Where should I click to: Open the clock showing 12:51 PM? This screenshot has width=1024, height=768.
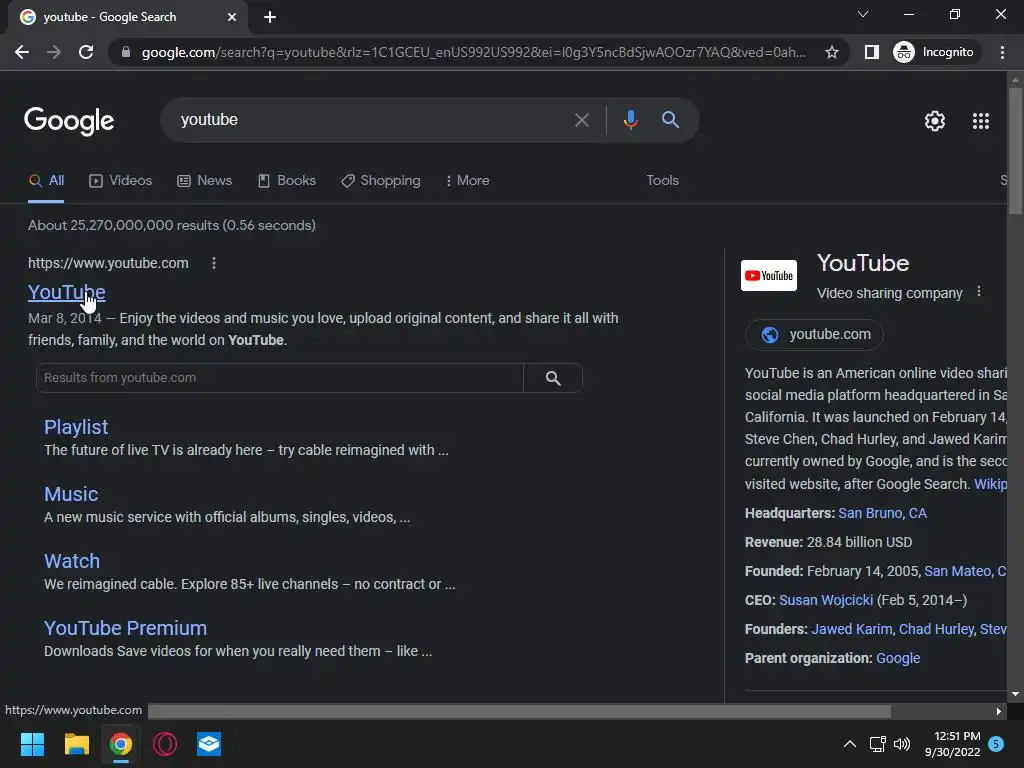953,744
